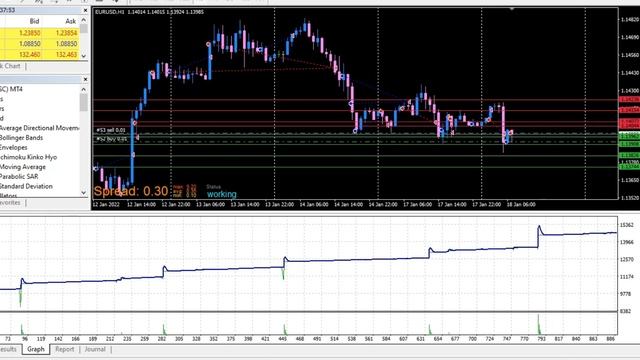Click the 17 Jan 14:00 time label

(452, 204)
